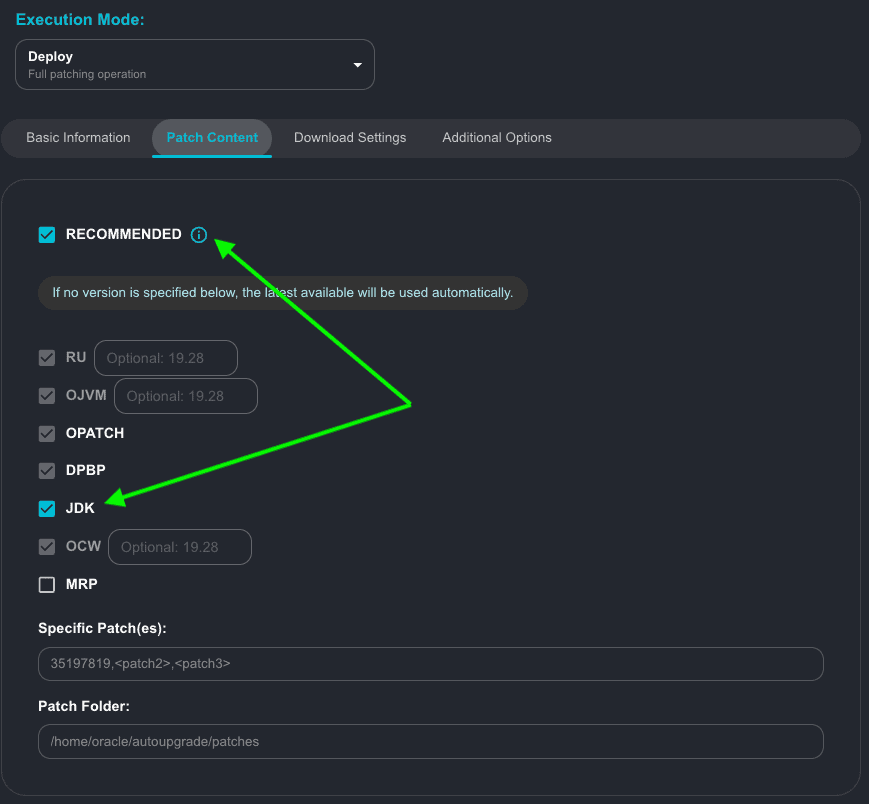The height and width of the screenshot is (804, 869).
Task: Focus the OJVM version input field
Action: coord(186,396)
